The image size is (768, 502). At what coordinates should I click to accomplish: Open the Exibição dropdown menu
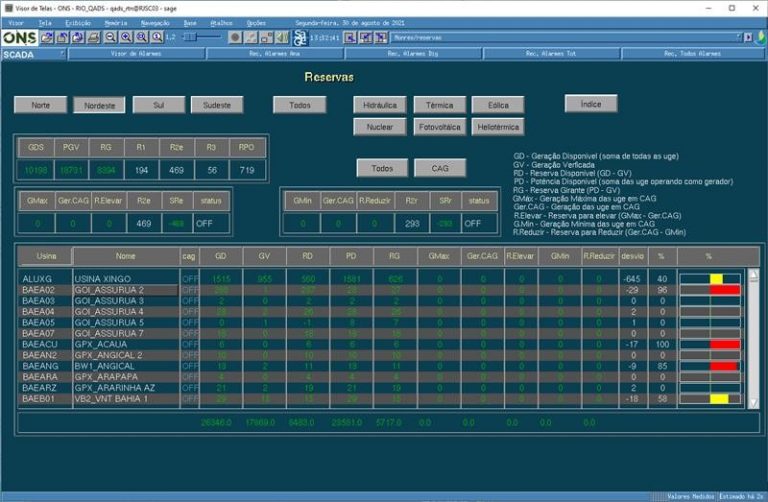(77, 21)
